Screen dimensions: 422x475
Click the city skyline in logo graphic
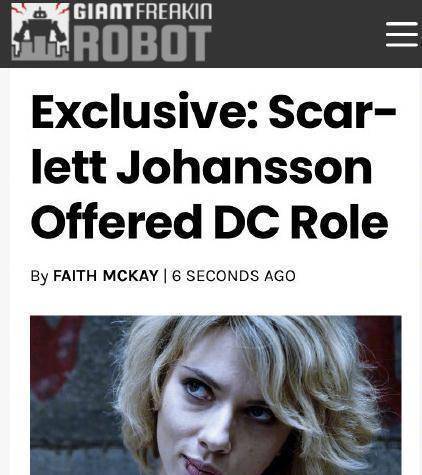(41, 50)
